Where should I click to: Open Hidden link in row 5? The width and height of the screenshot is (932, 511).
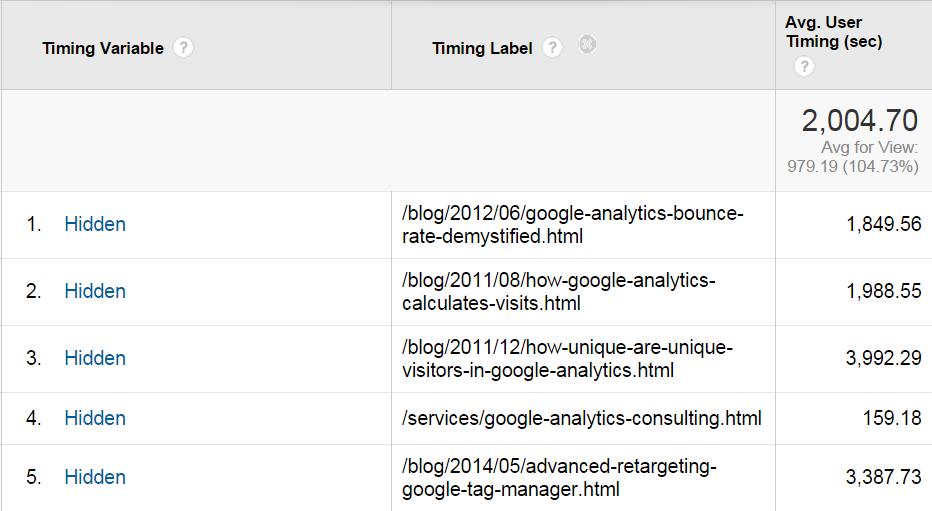point(95,477)
